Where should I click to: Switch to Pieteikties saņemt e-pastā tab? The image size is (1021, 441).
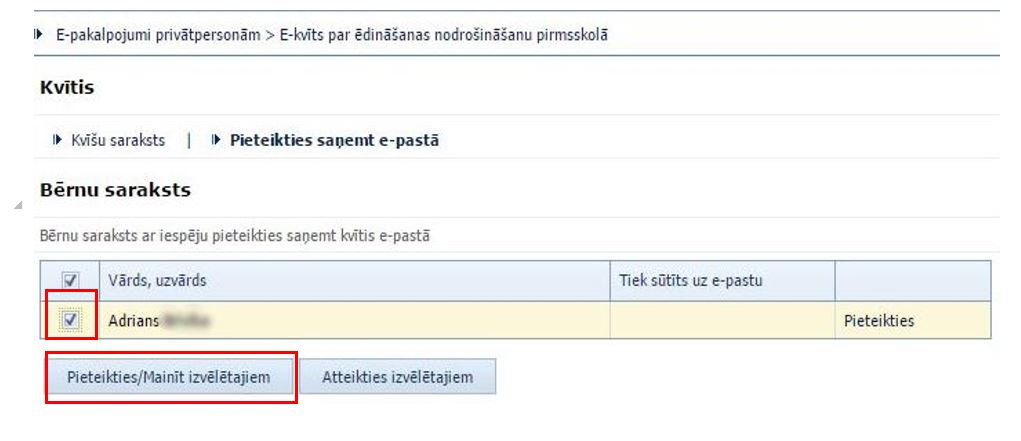point(334,140)
